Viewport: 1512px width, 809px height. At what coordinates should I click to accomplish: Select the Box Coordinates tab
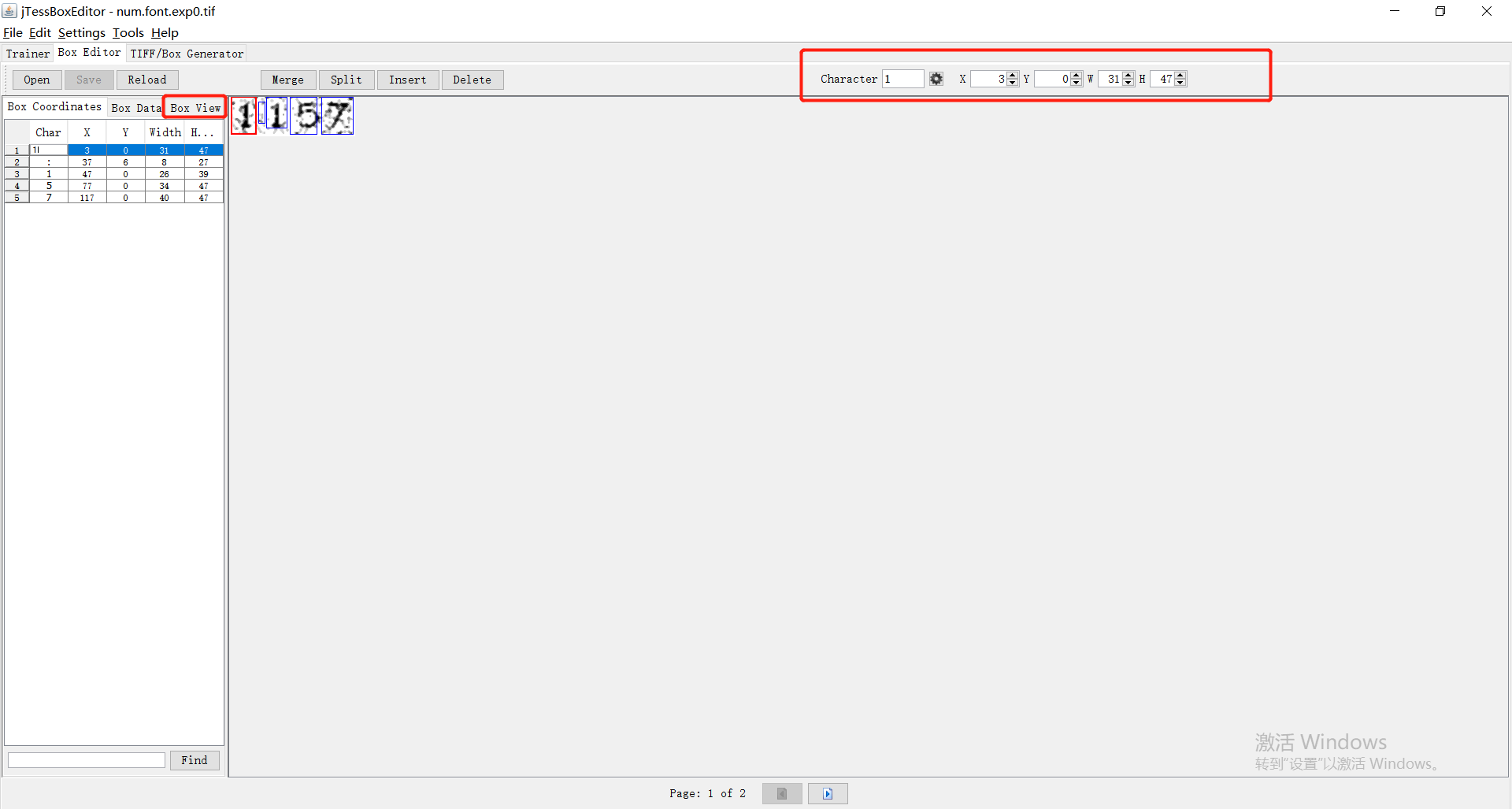(54, 106)
